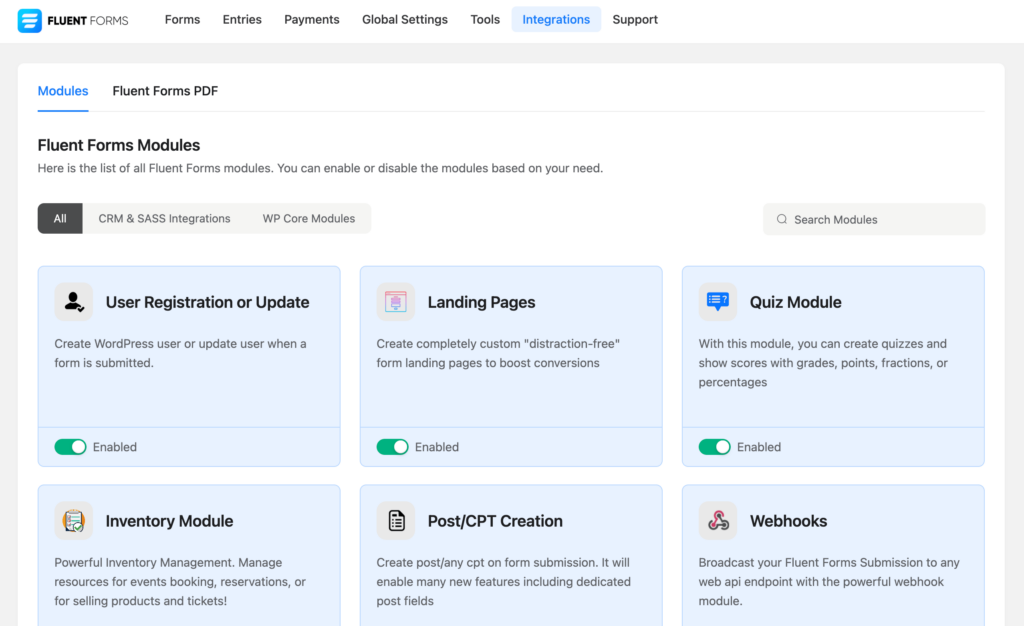
Task: Switch to the Fluent Forms PDF tab
Action: (164, 91)
